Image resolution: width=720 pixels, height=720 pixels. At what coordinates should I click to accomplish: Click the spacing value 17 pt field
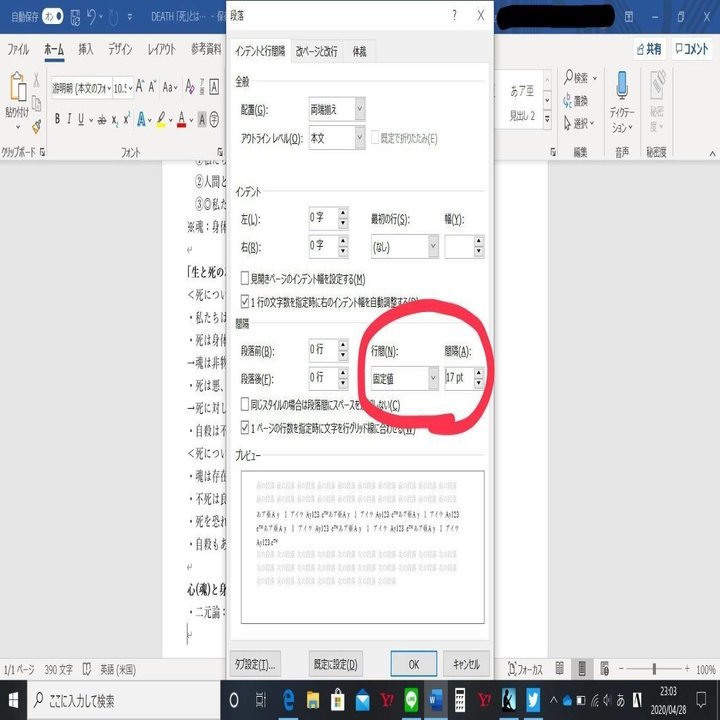point(459,378)
